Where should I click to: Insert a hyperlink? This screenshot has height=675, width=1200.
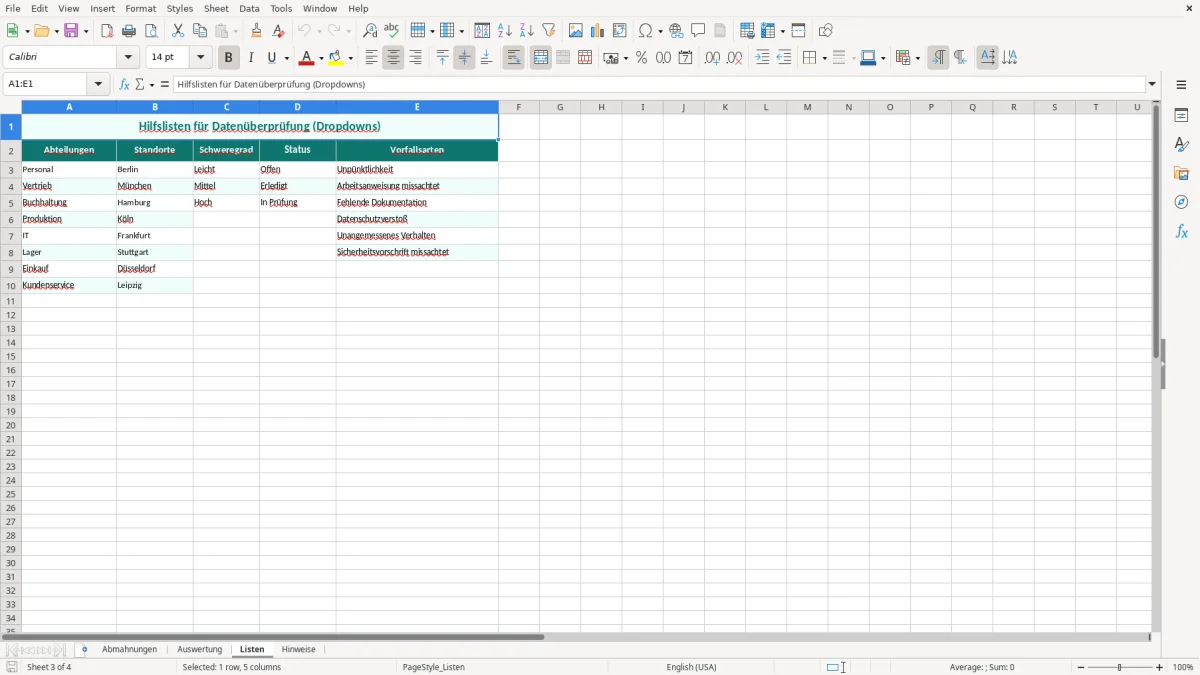tap(676, 31)
